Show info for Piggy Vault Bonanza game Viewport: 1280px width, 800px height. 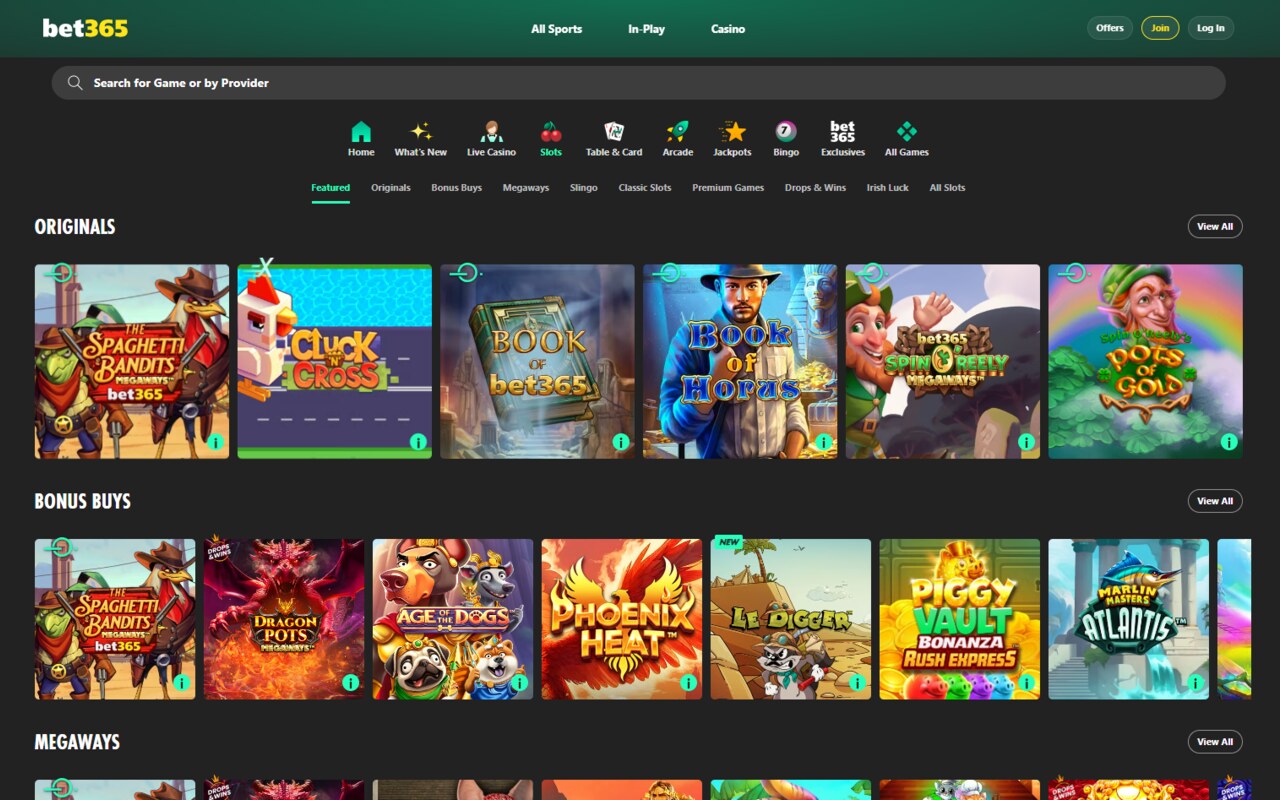[x=1026, y=683]
